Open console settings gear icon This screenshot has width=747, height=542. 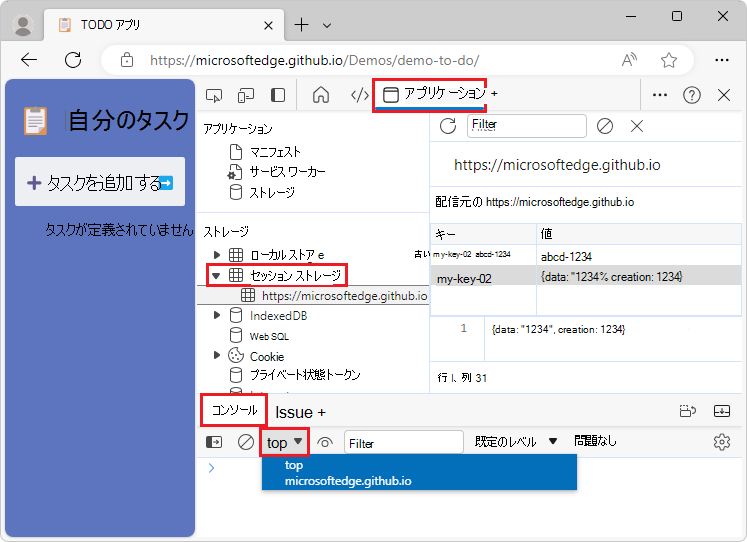coord(722,442)
